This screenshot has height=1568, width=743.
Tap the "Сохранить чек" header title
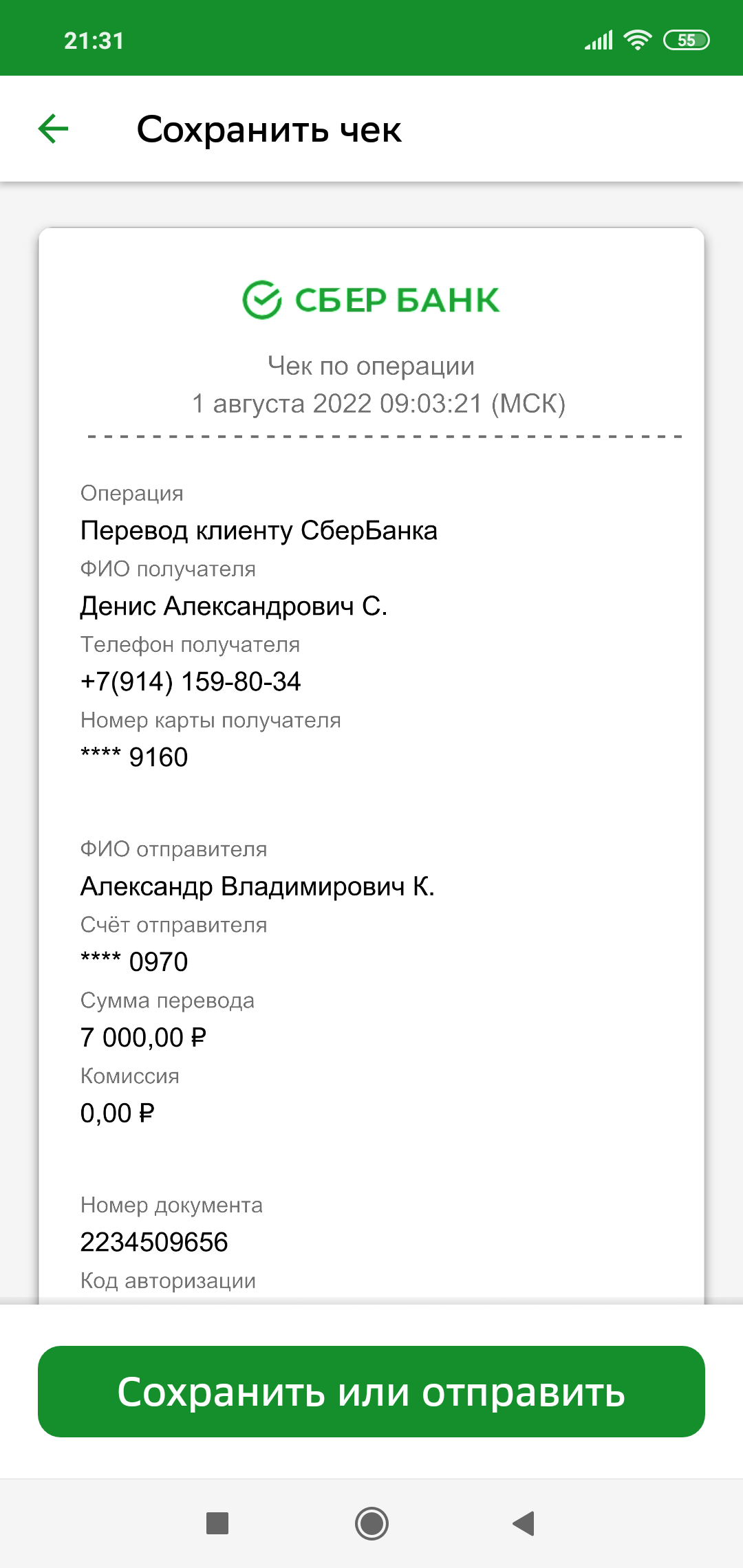pos(269,129)
